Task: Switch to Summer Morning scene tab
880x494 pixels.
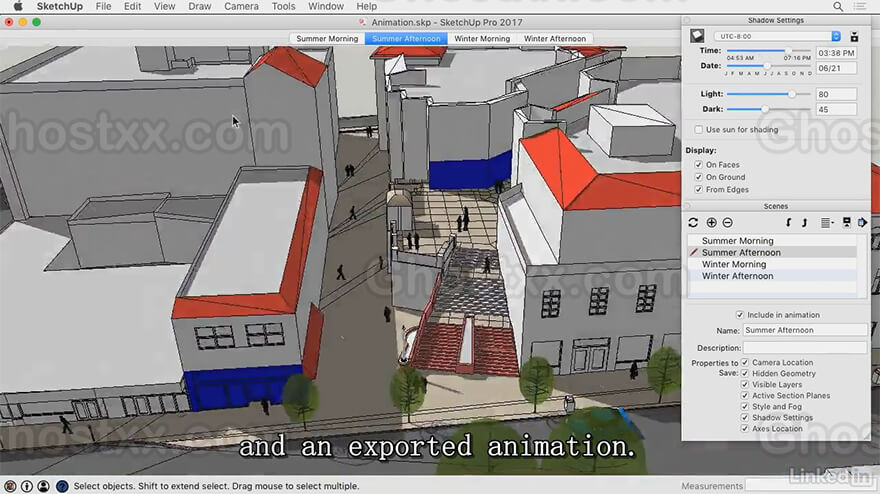Action: click(327, 39)
